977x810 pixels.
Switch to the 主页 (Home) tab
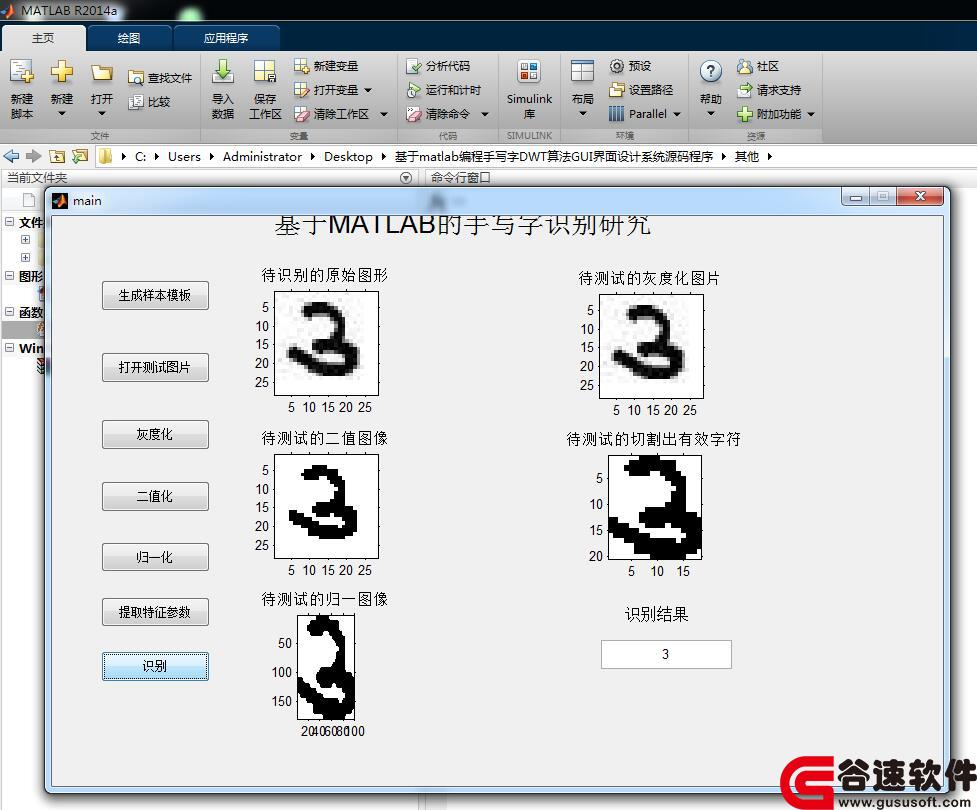pos(43,38)
